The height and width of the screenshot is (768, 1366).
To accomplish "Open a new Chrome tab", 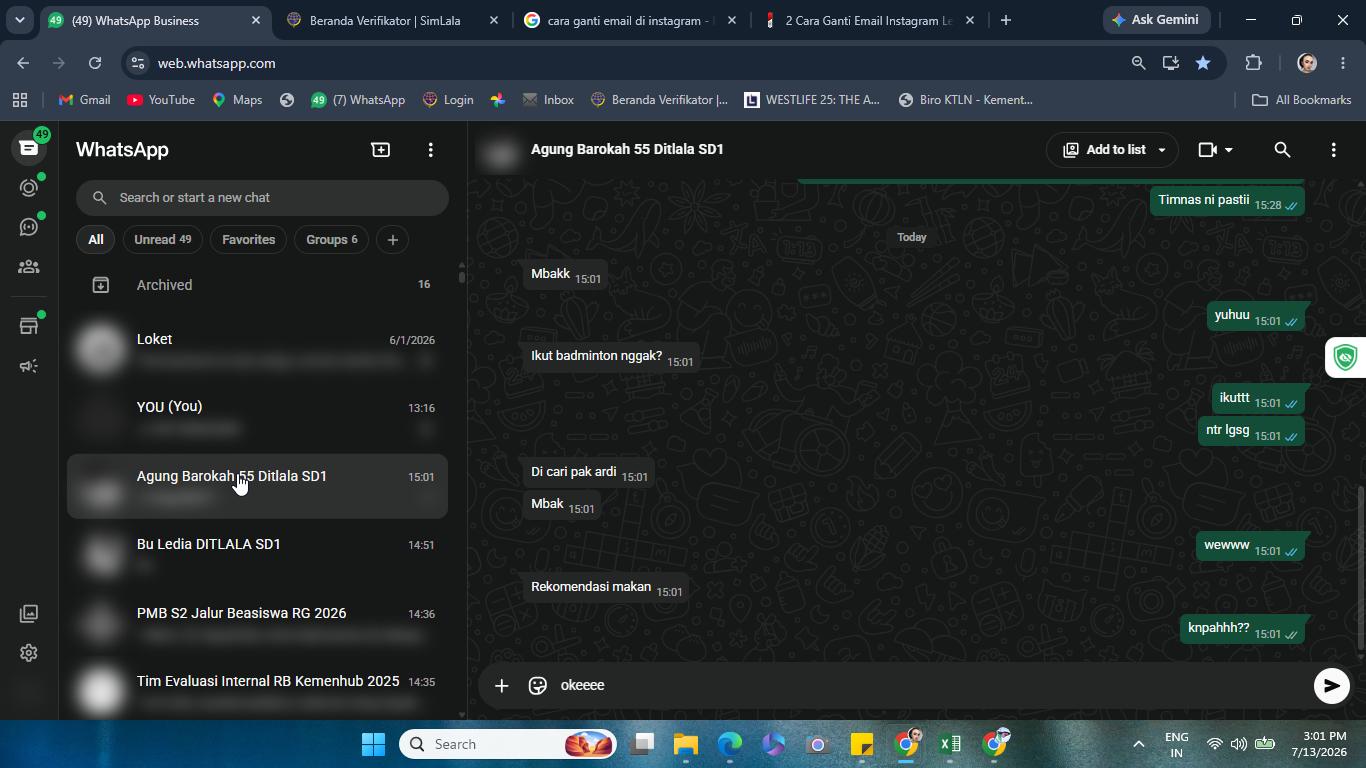I will pos(1006,20).
